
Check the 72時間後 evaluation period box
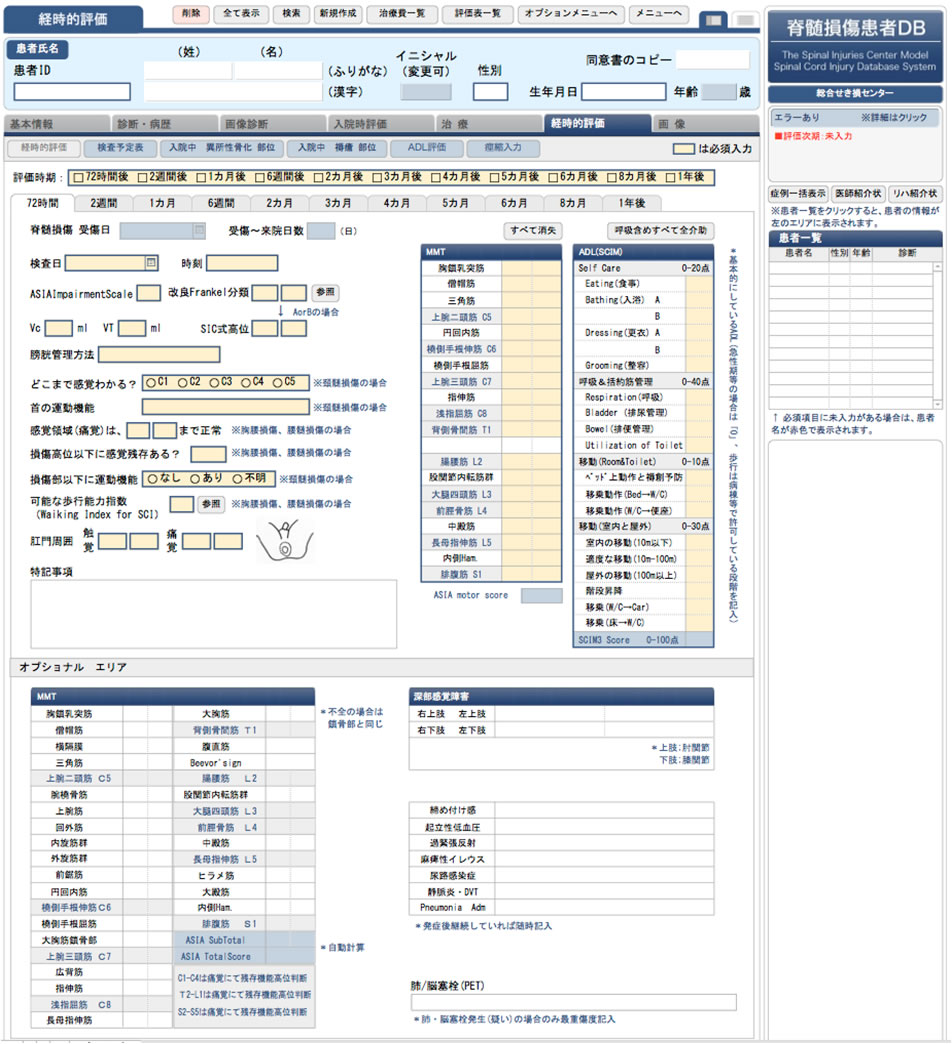(77, 177)
